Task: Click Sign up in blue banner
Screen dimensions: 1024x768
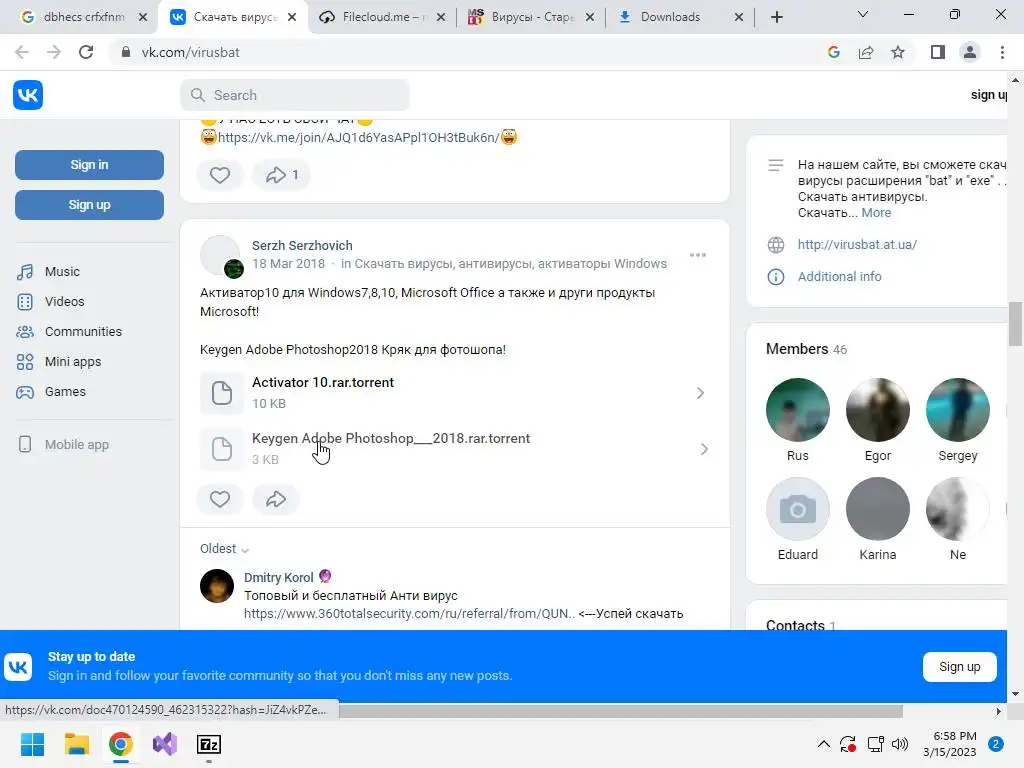Action: click(x=959, y=667)
